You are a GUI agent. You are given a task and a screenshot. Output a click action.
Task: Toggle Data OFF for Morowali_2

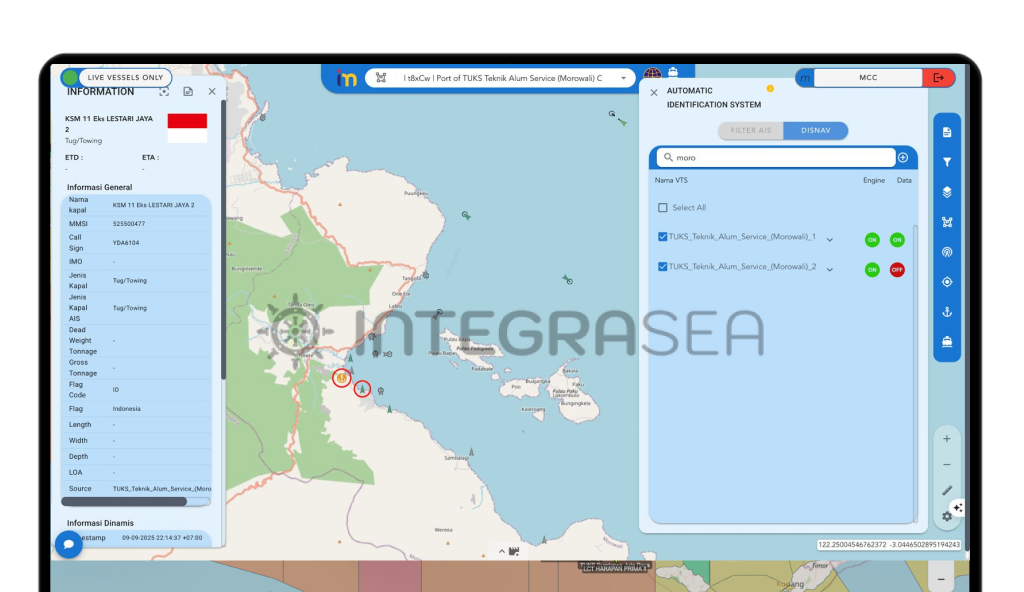(x=897, y=270)
